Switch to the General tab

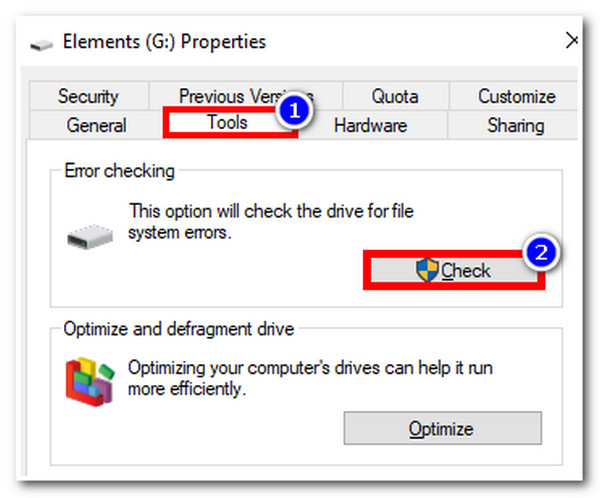point(96,125)
